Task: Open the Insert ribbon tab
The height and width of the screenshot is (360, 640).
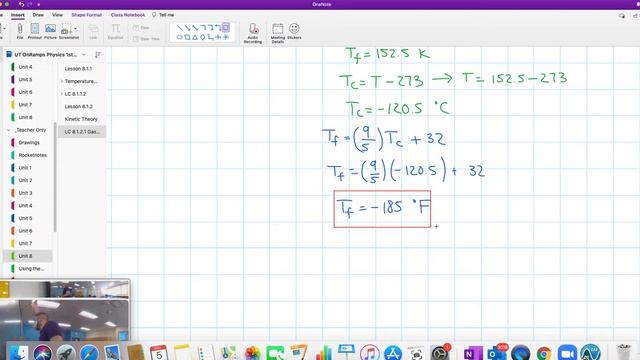Action: tap(18, 15)
